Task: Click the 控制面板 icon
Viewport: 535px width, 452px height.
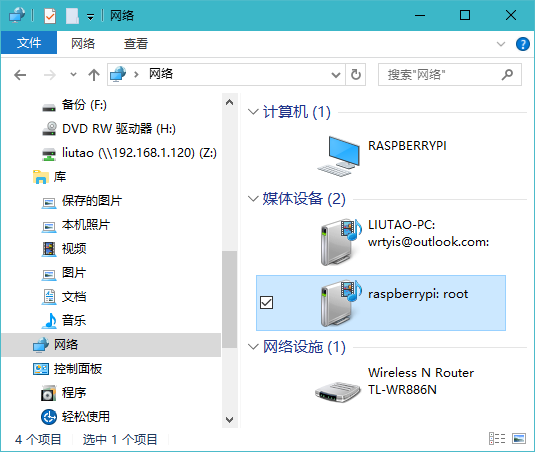Action: point(41,369)
